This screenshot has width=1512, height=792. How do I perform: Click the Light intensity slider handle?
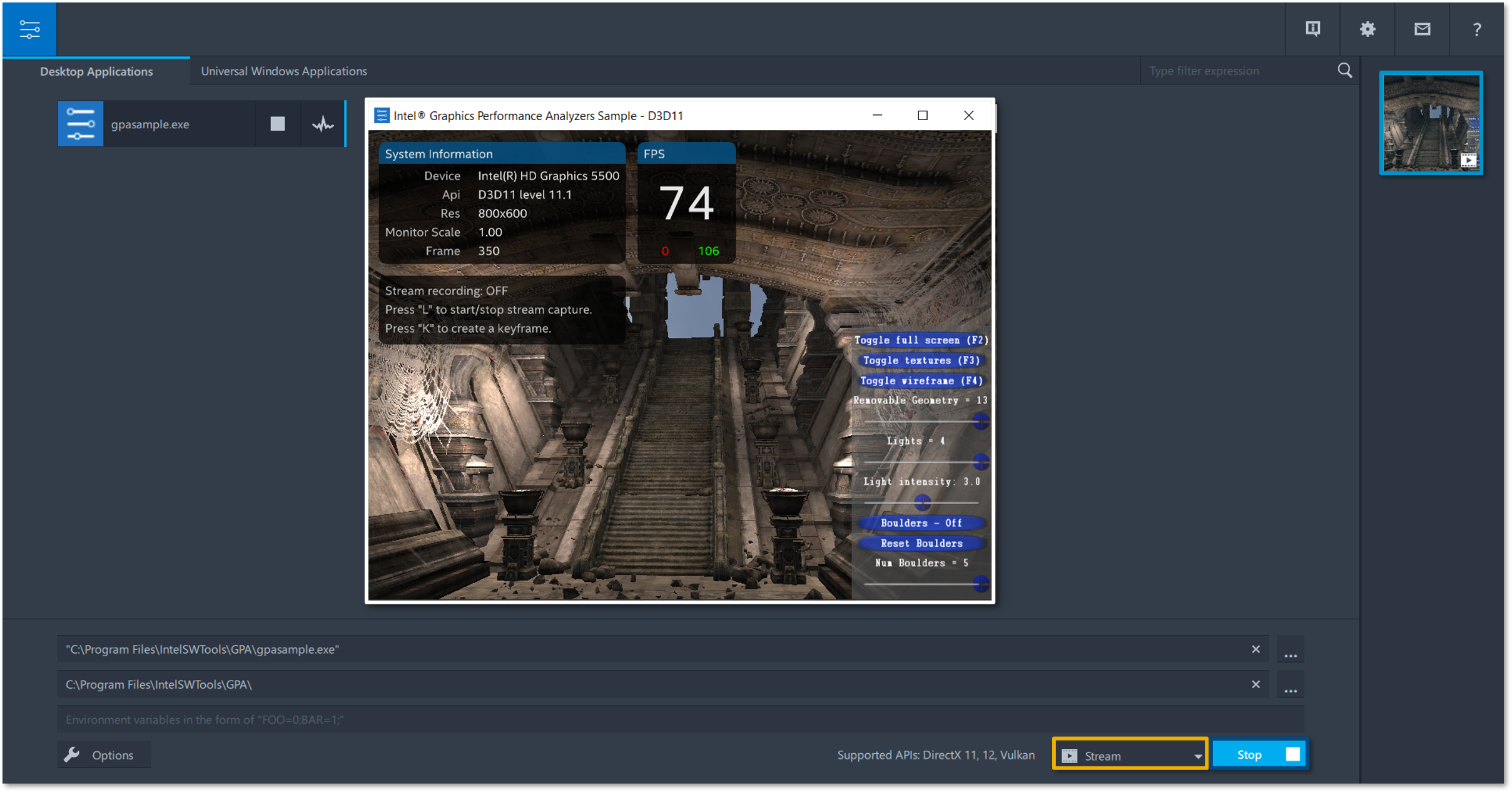(922, 502)
